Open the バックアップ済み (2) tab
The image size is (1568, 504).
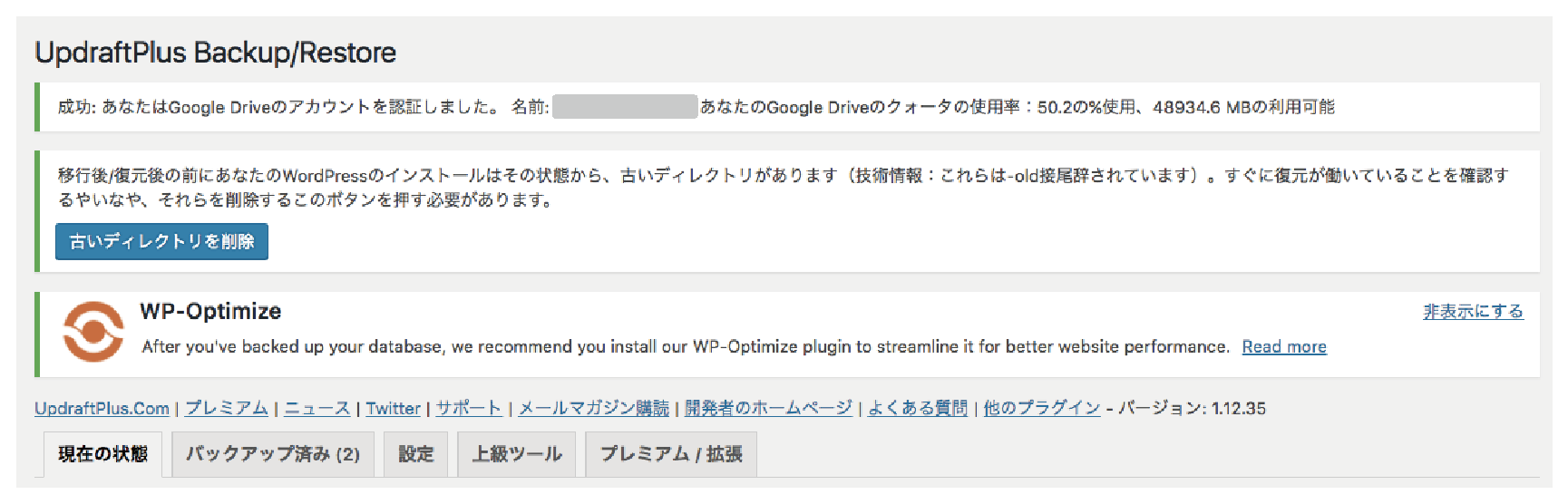click(273, 454)
